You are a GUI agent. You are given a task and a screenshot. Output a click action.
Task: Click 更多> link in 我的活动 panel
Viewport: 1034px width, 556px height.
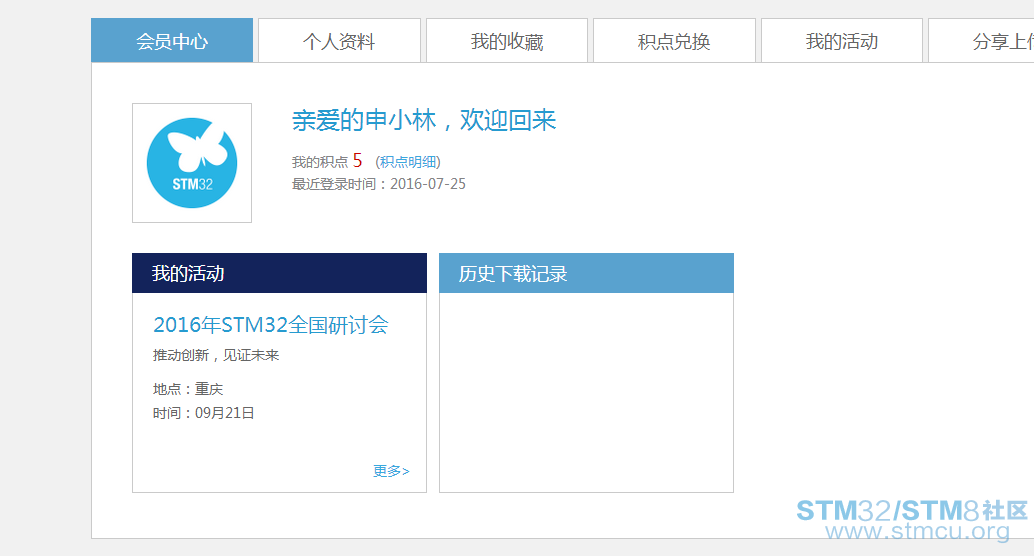391,471
